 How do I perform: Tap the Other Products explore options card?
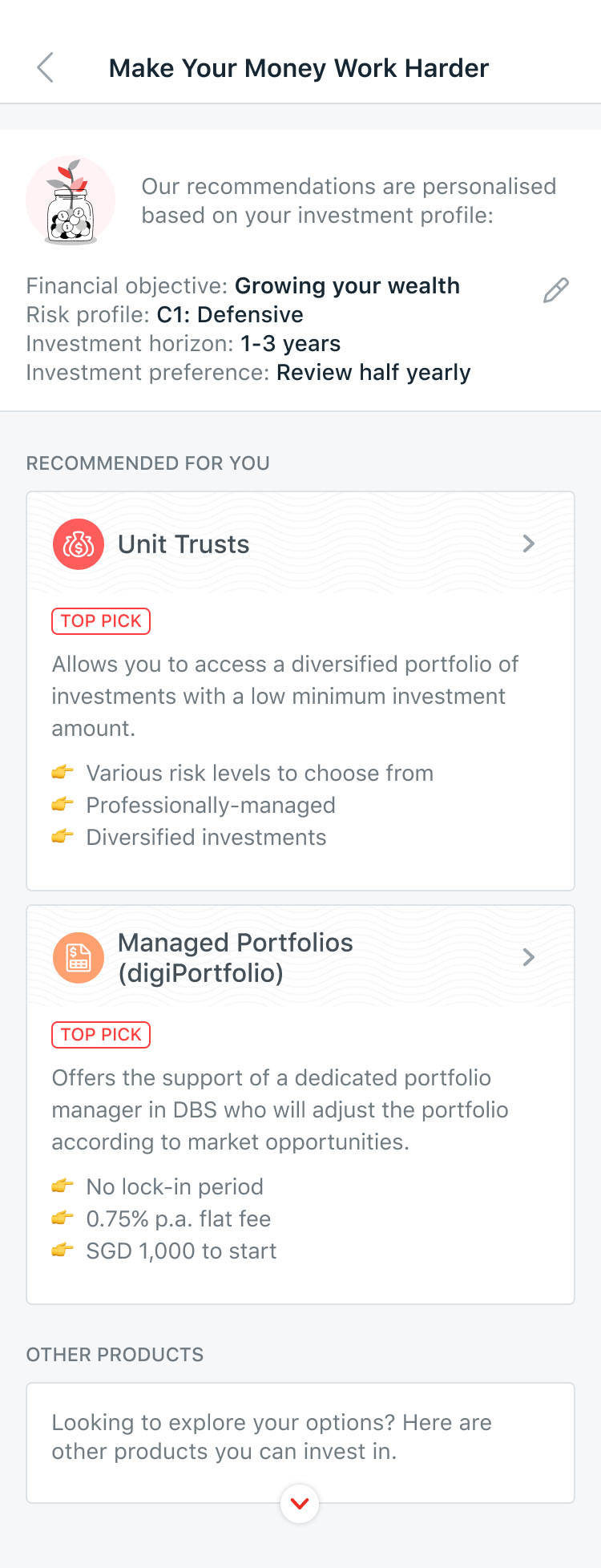(x=300, y=1443)
